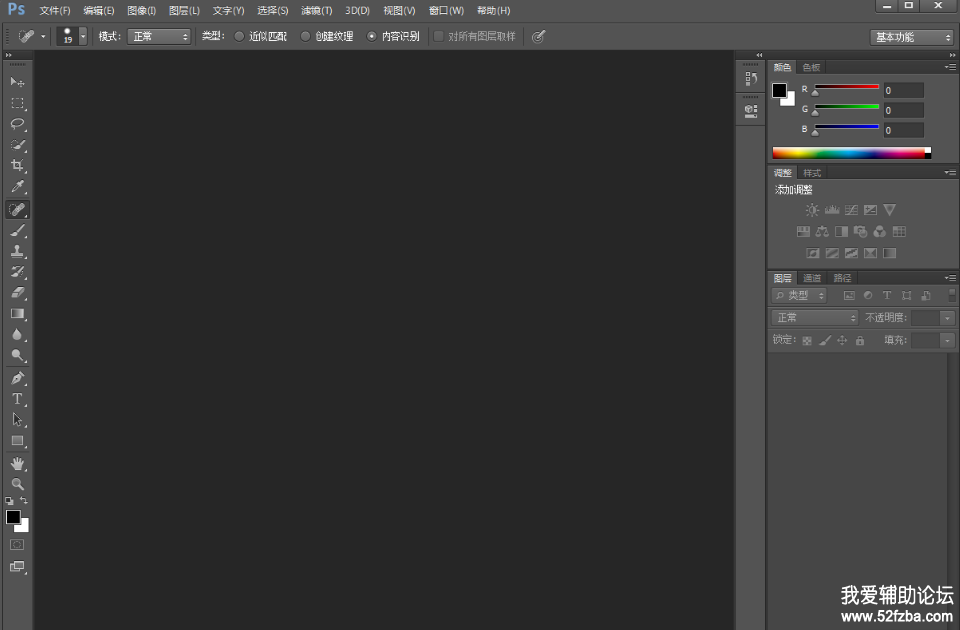Open the History panel icon
Screen dimensions: 960x630
tap(751, 78)
